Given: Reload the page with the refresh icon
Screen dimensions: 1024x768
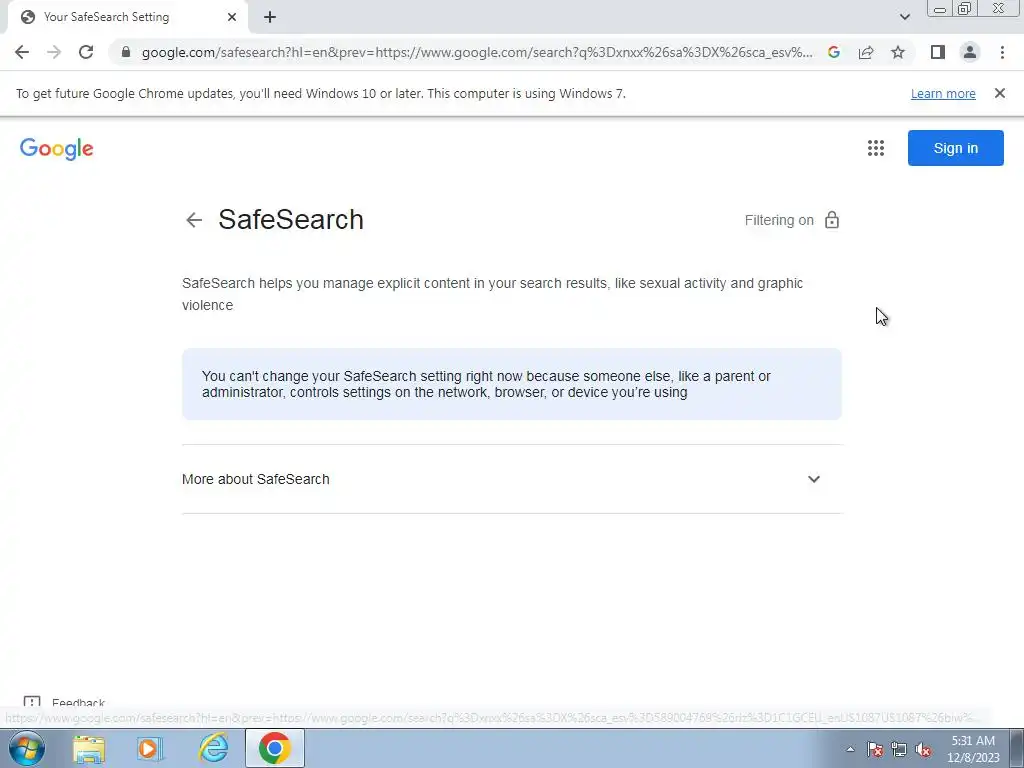Looking at the screenshot, I should [86, 52].
